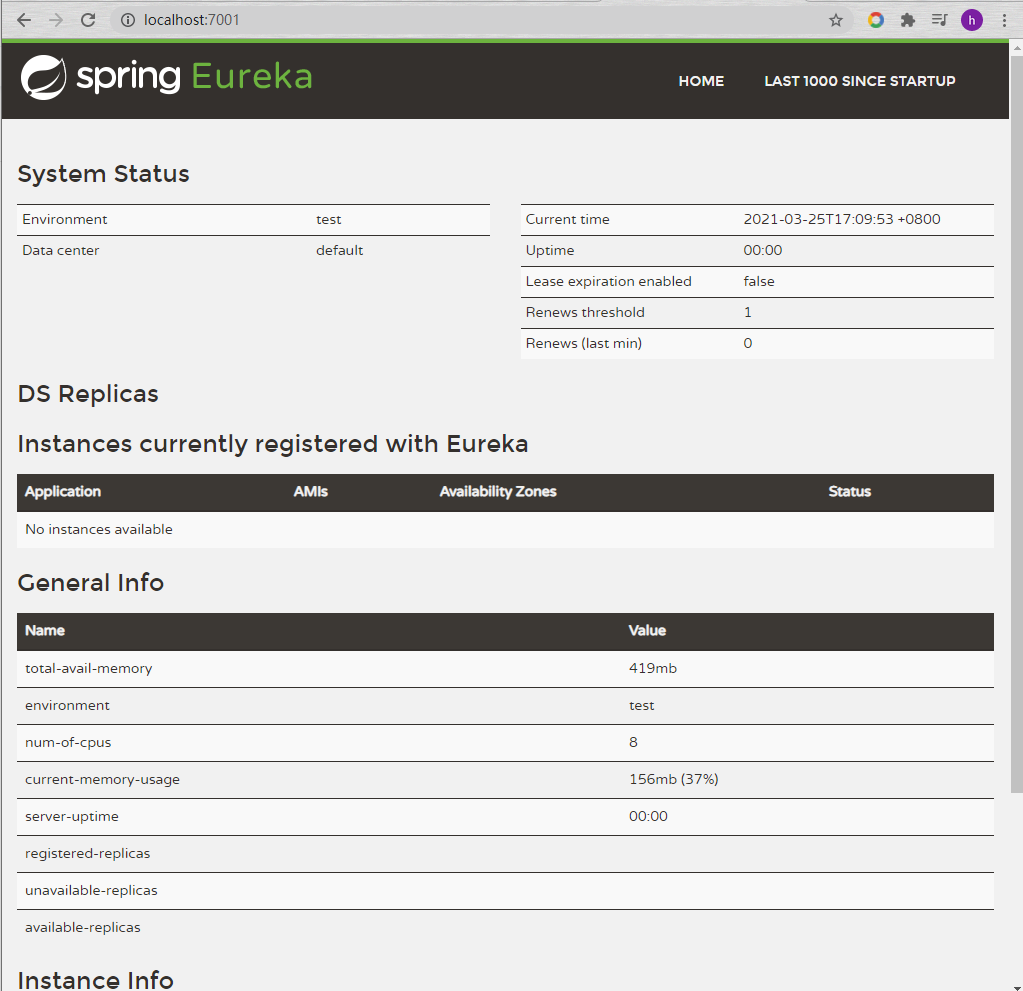Click the spring Eureka title text

tap(194, 77)
